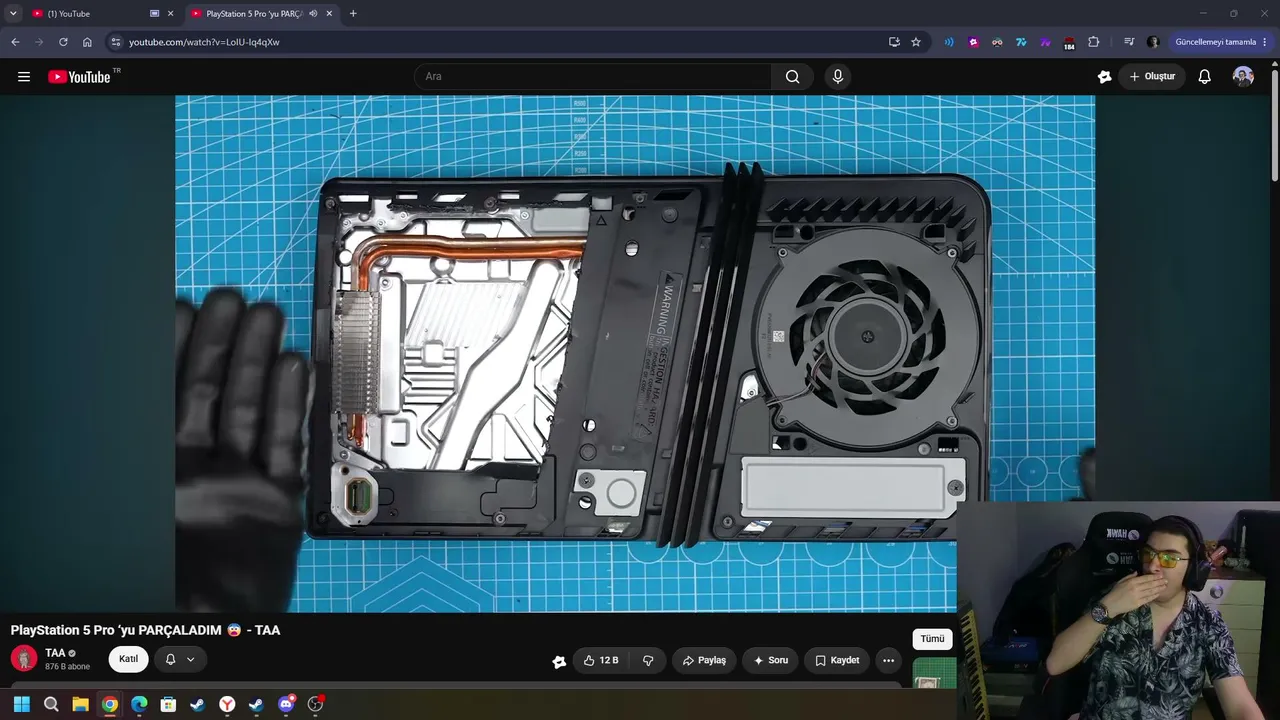Click the Soru ask button
Image resolution: width=1280 pixels, height=720 pixels.
tap(770, 660)
